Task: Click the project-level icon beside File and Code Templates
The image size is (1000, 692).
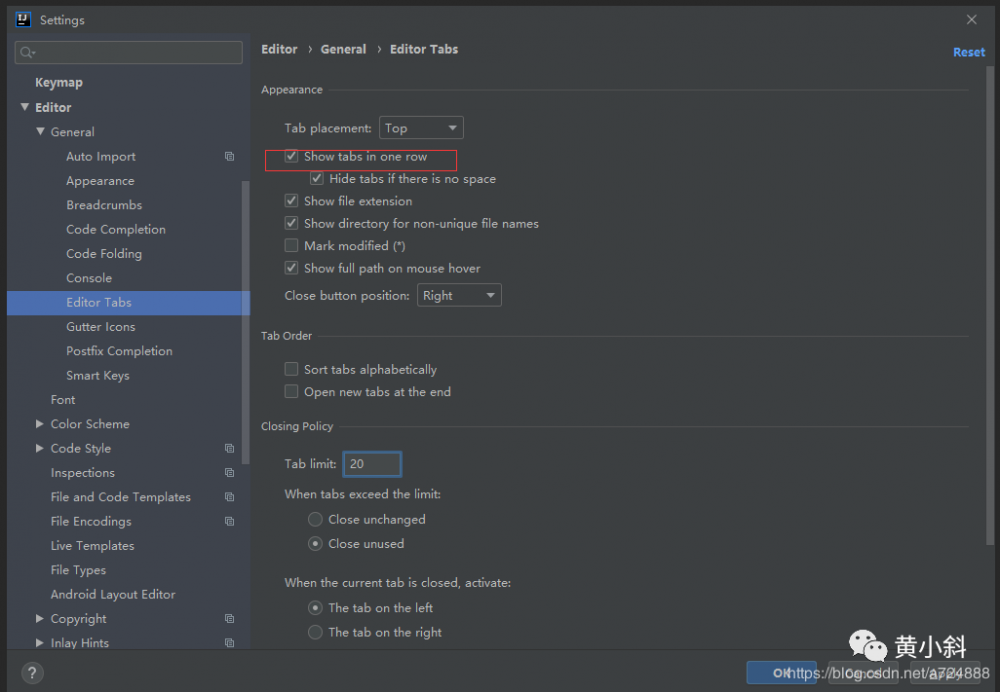Action: [x=230, y=497]
